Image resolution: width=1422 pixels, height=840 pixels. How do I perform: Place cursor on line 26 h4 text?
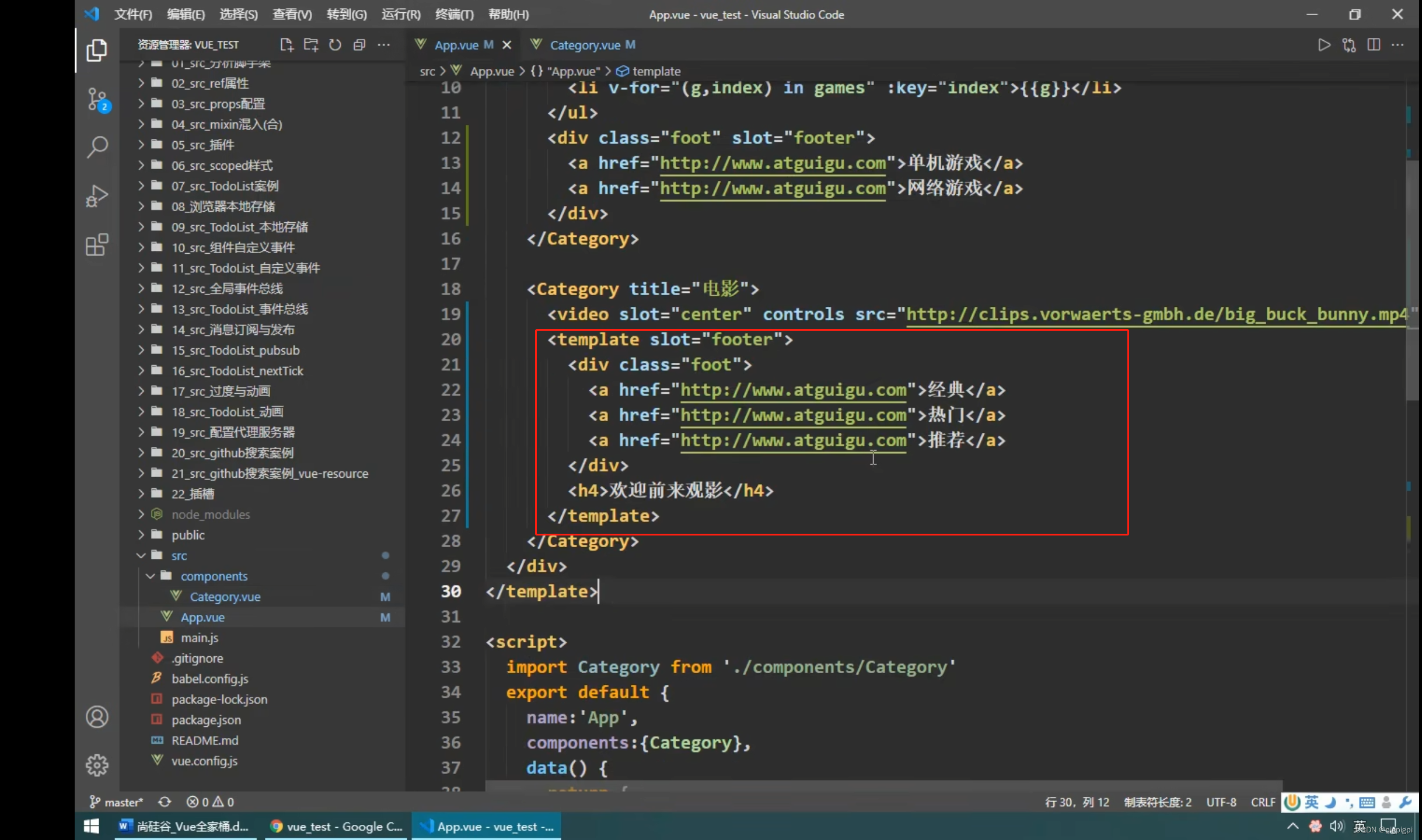[x=666, y=491]
